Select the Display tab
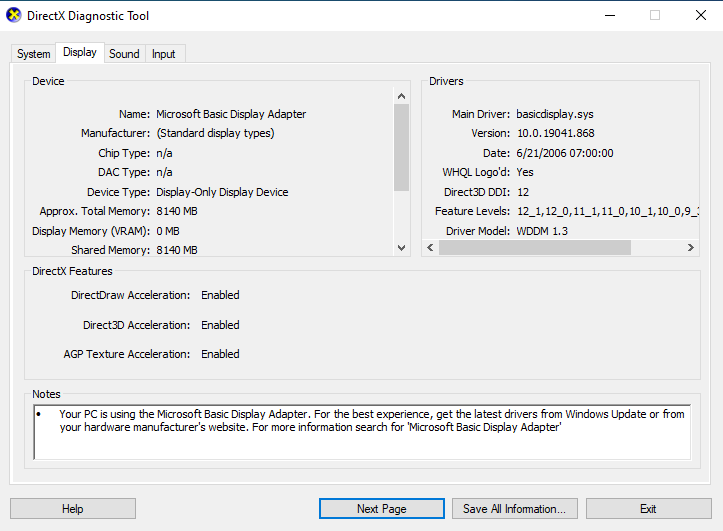 click(x=80, y=53)
